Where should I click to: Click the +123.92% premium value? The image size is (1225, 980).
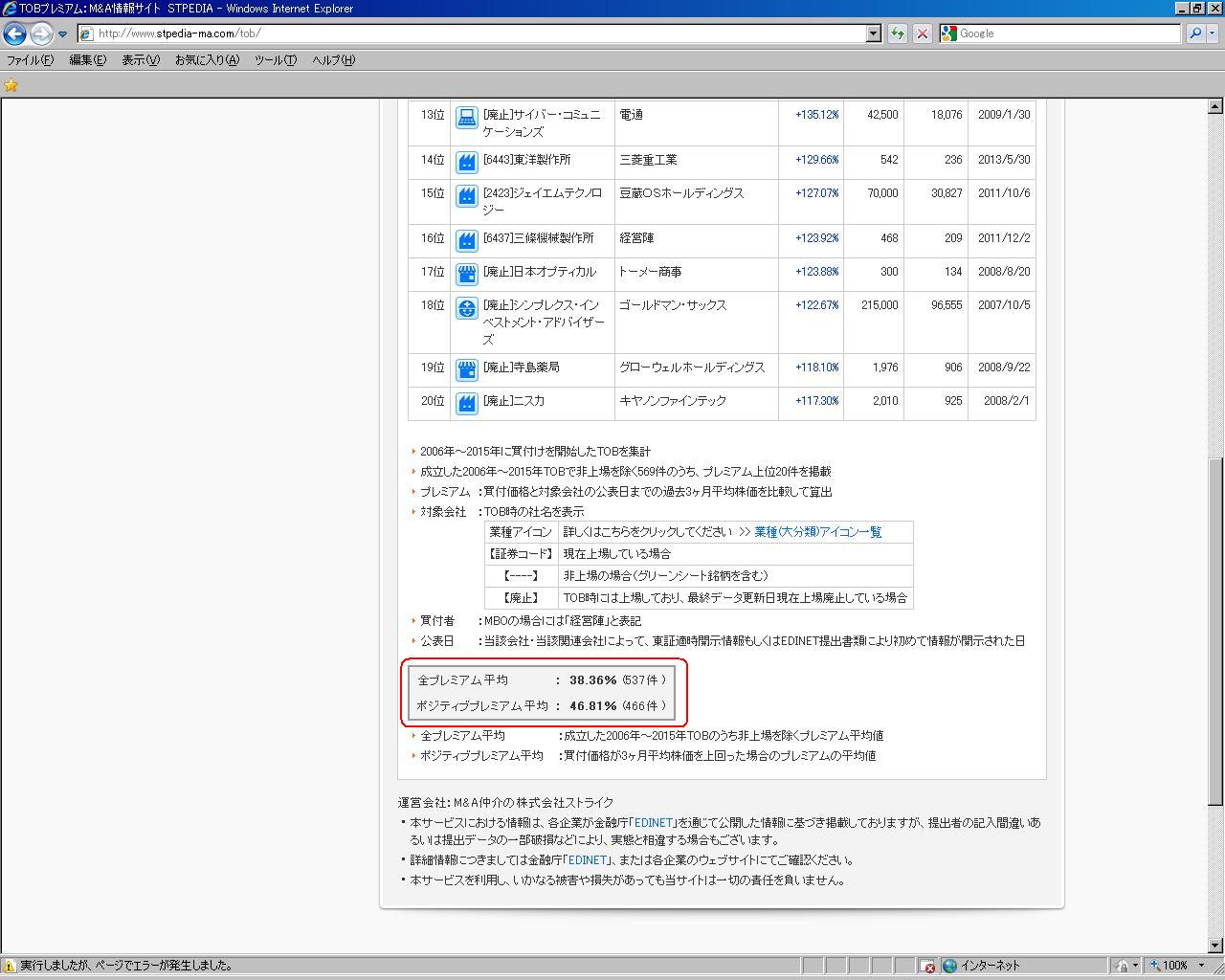816,238
